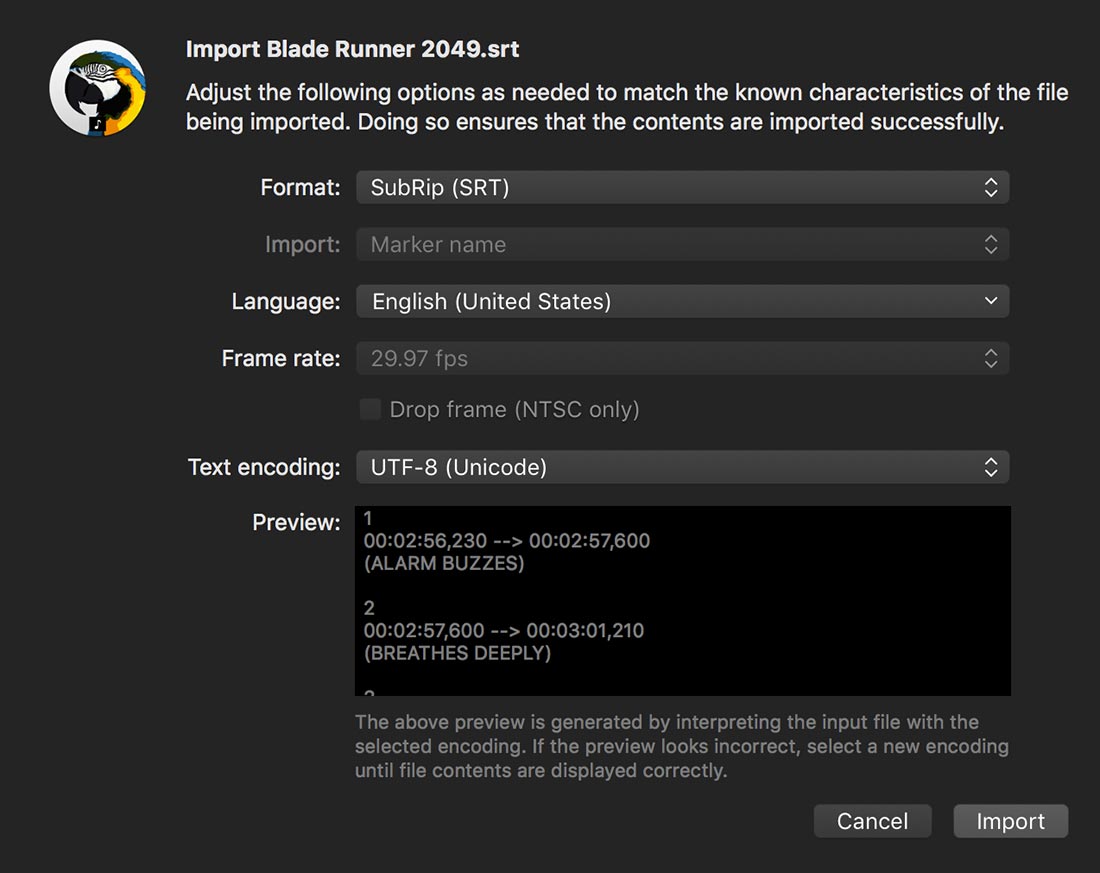Click the '(BREATHES DEEPLY)' line in the preview
The width and height of the screenshot is (1100, 873).
click(457, 653)
